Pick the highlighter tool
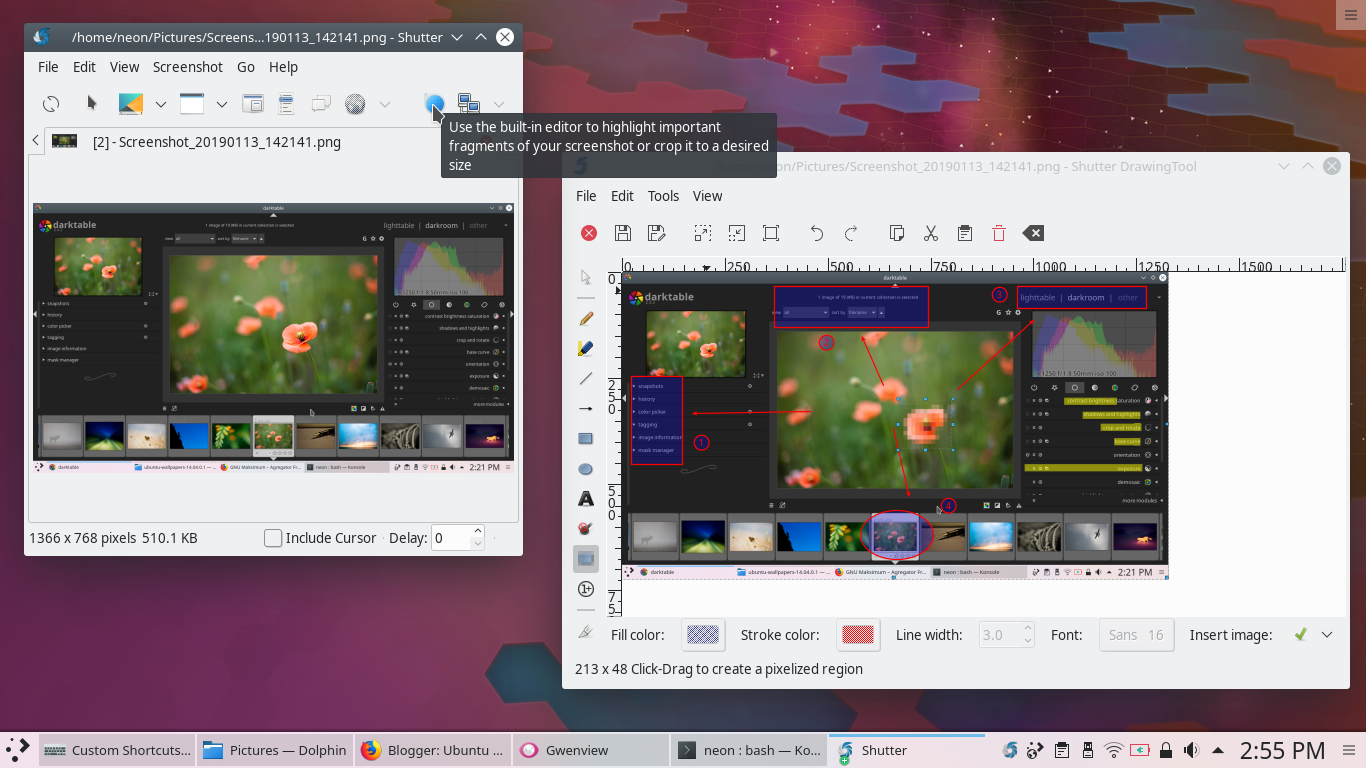 [586, 347]
